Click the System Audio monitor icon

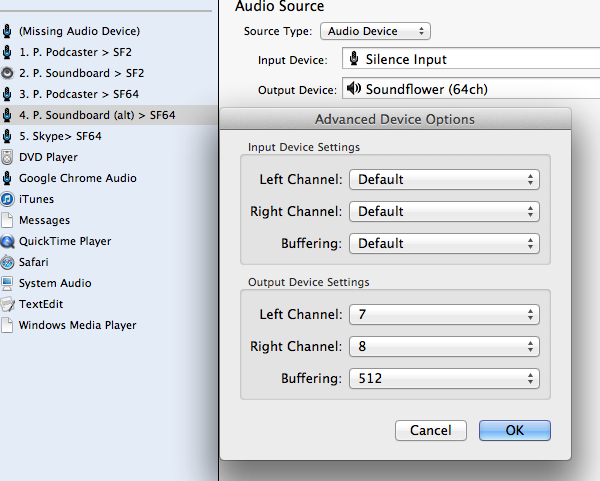coord(7,284)
